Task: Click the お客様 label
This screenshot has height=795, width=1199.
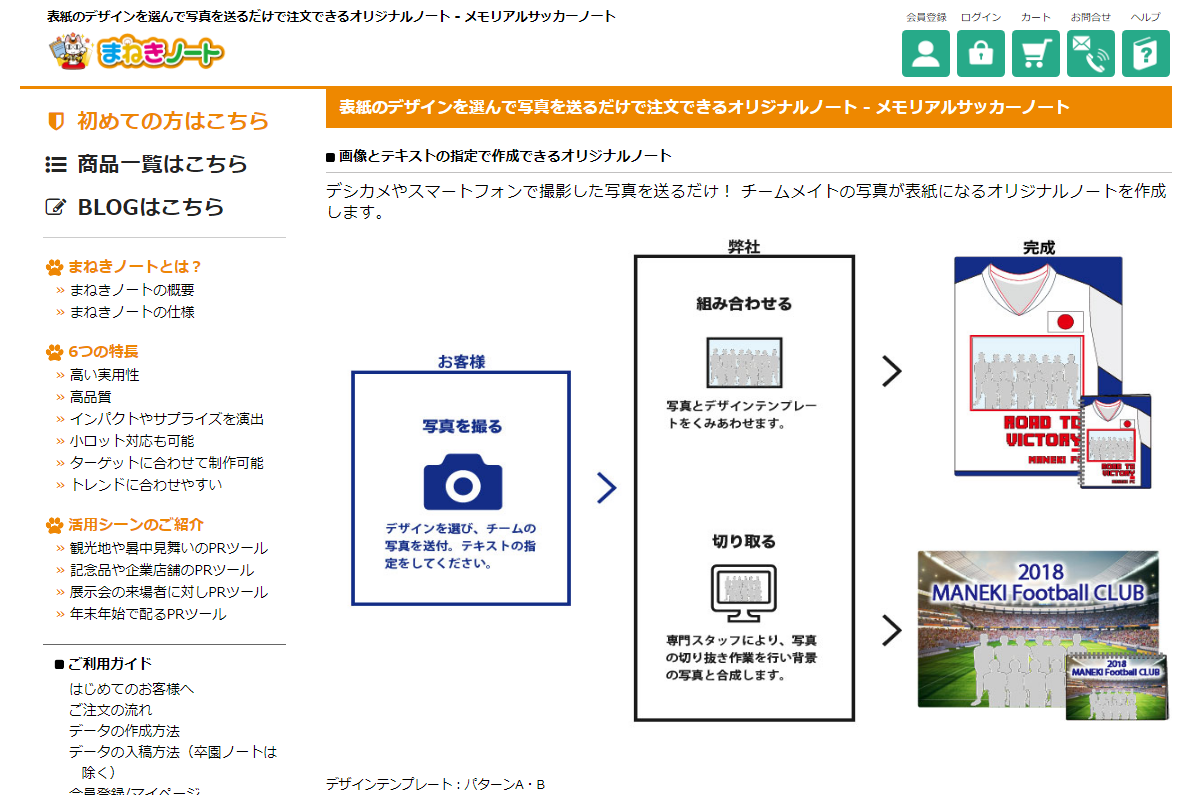Action: pos(461,362)
